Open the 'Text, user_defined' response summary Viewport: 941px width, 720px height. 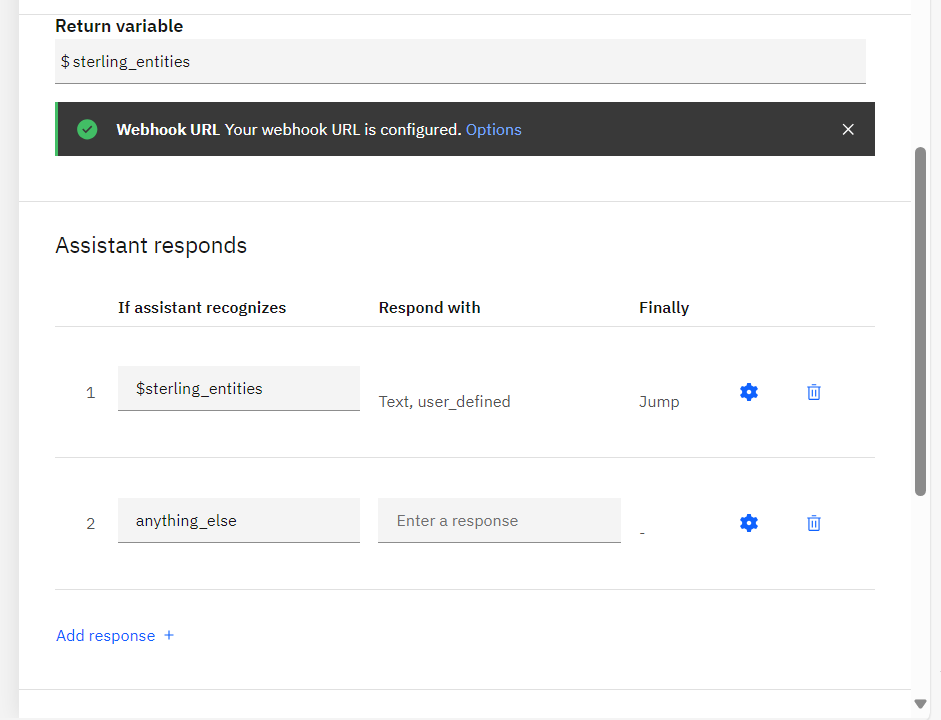point(444,401)
